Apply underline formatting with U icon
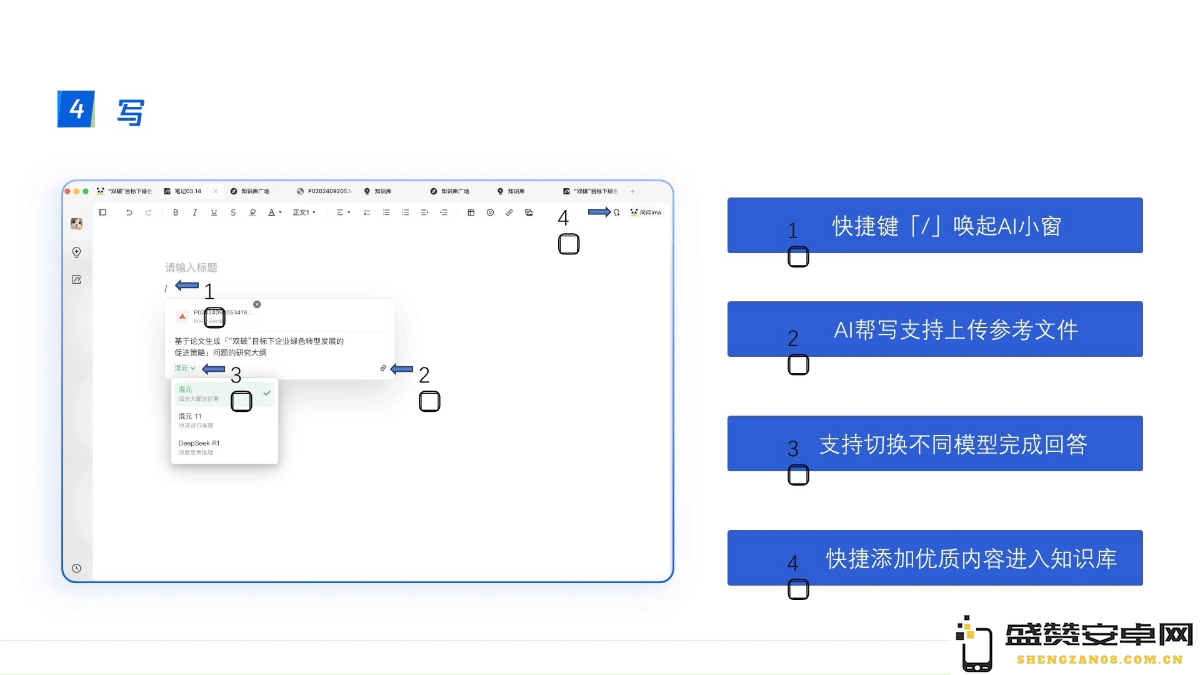 tap(214, 212)
